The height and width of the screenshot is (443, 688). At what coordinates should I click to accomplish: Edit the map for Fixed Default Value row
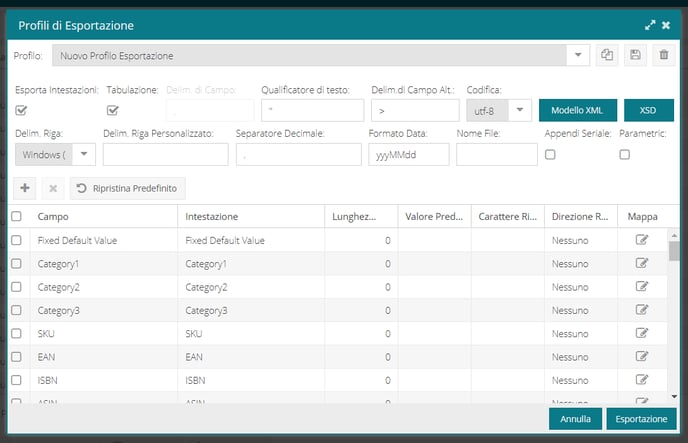click(642, 240)
